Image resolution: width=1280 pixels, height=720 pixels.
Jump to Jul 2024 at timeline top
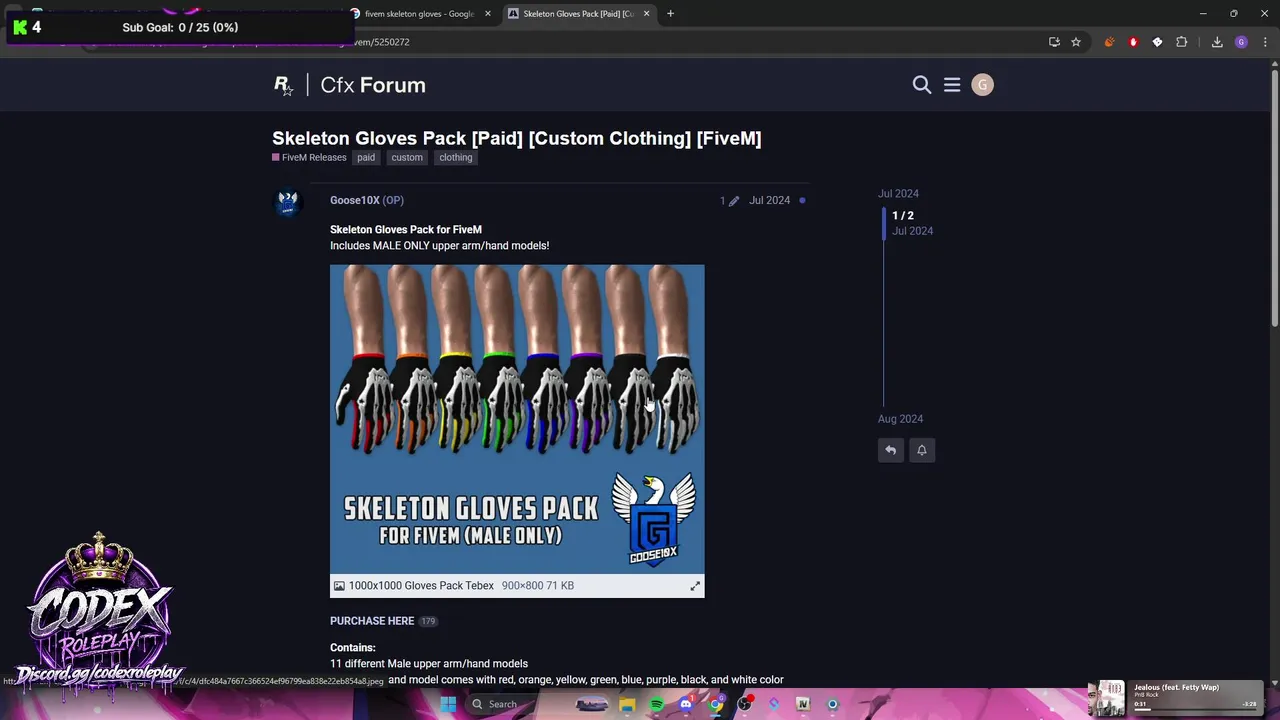(x=898, y=194)
